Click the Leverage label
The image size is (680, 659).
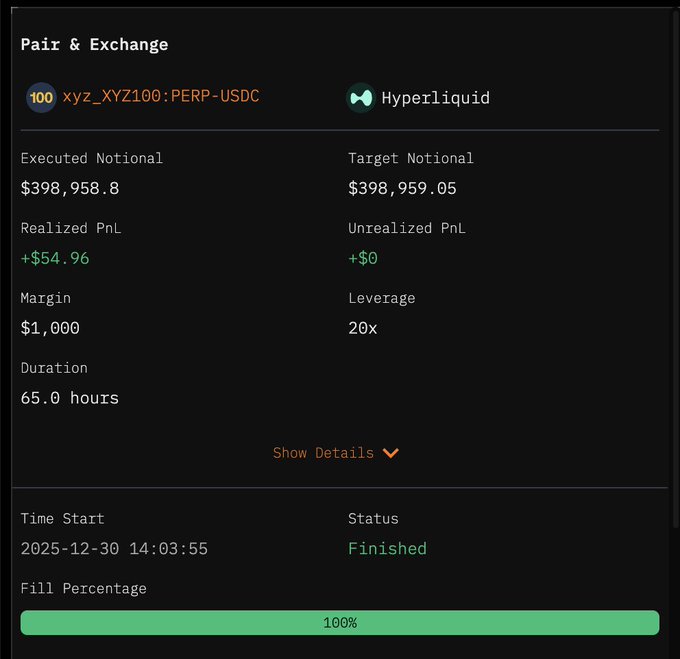pos(381,298)
